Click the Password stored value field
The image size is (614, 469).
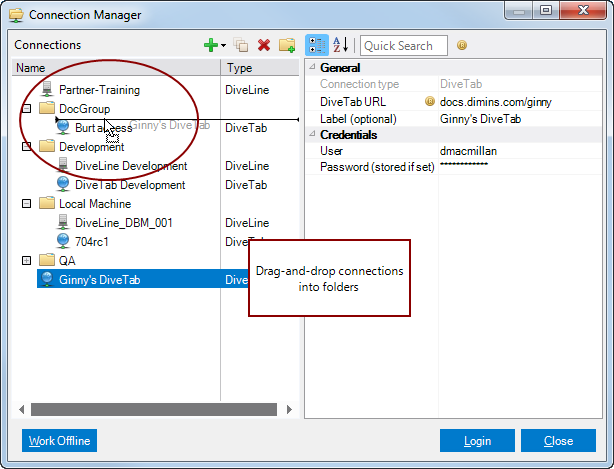520,167
